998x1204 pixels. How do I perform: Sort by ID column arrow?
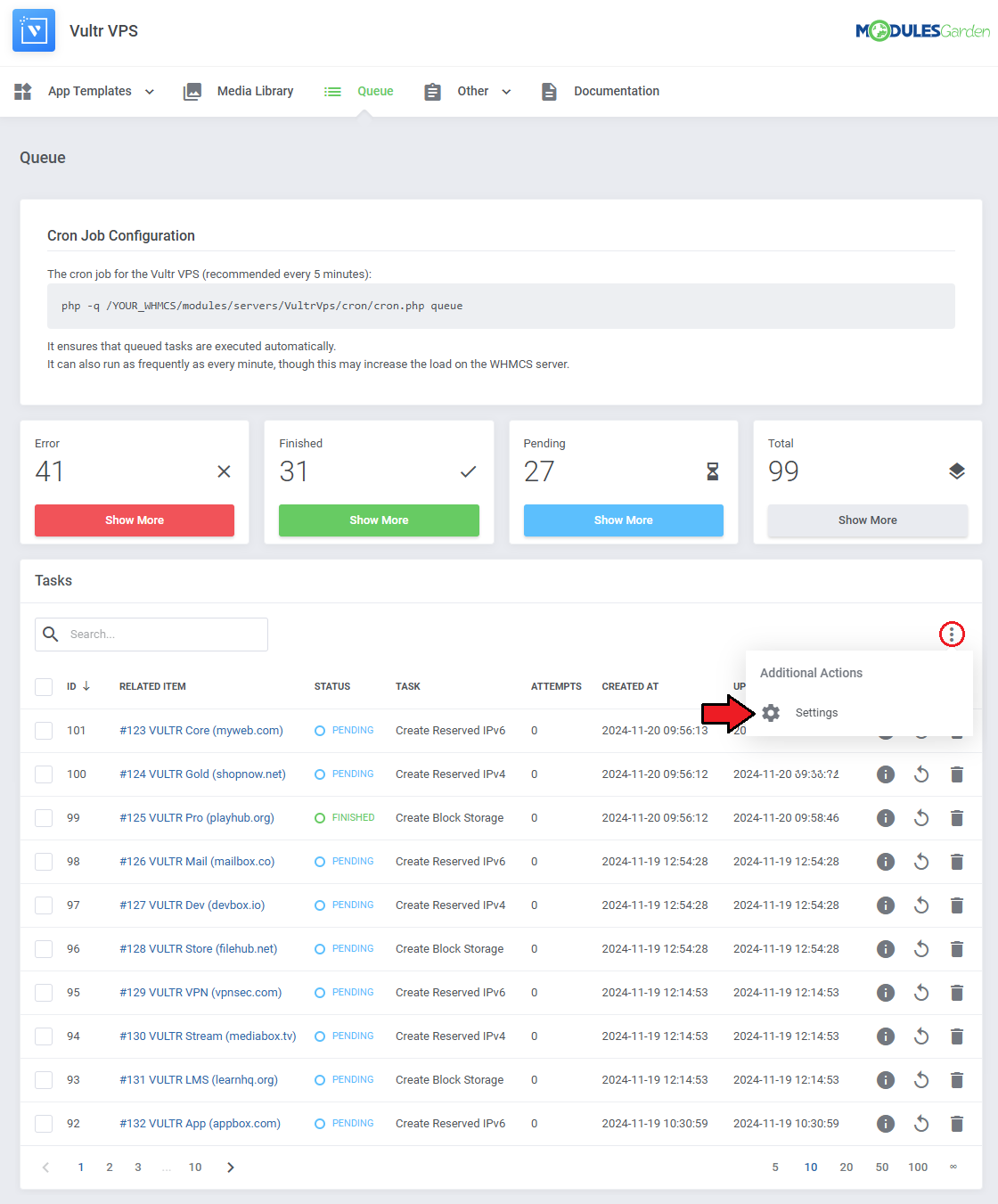pyautogui.click(x=86, y=686)
